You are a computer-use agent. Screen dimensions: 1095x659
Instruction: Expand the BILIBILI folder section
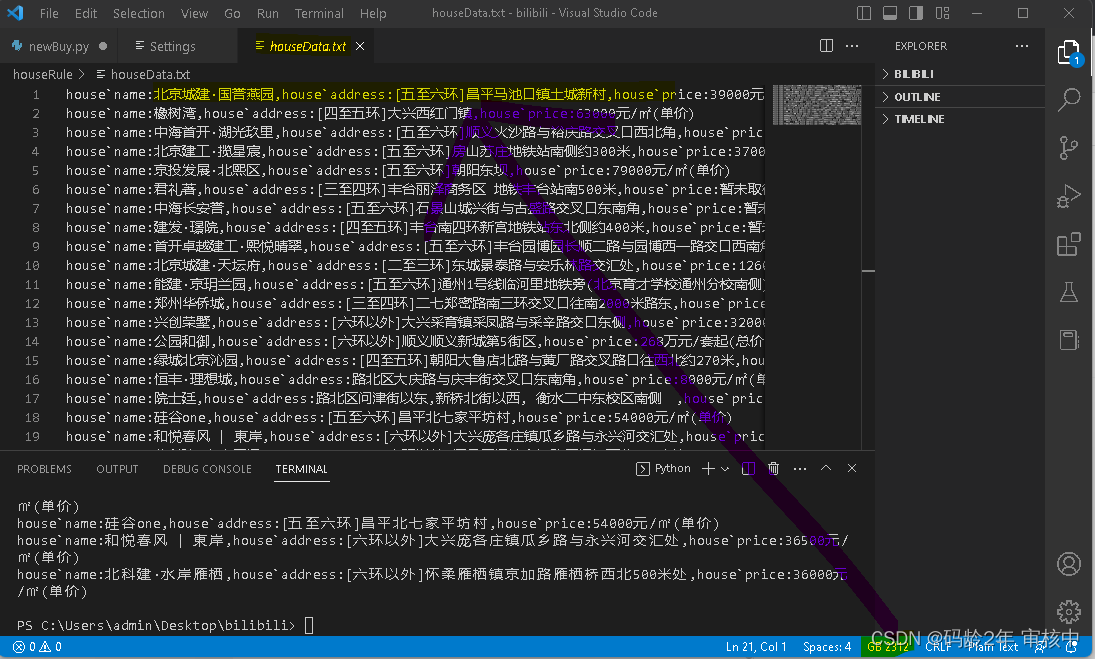tap(960, 74)
